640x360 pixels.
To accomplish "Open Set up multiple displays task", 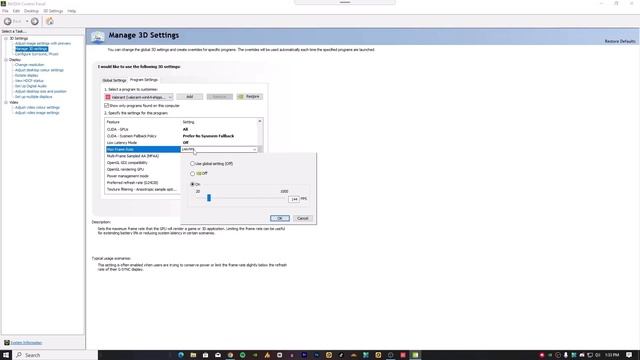I will [33, 96].
